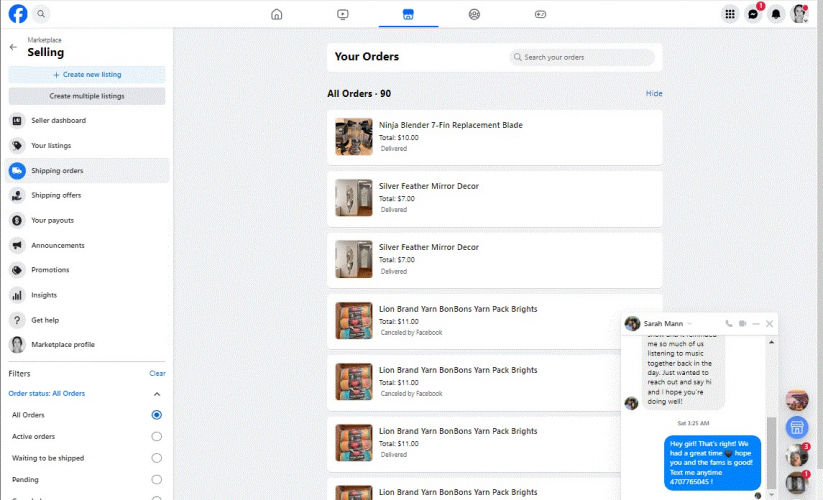Select the Pending radio button
The image size is (823, 500).
[156, 480]
